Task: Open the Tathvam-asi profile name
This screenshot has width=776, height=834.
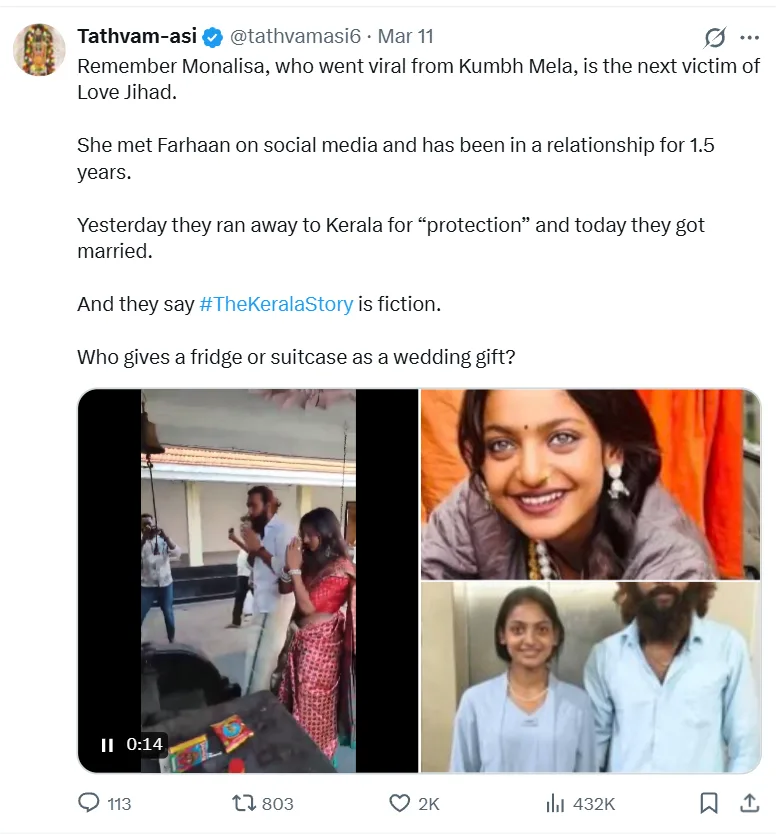Action: (135, 37)
